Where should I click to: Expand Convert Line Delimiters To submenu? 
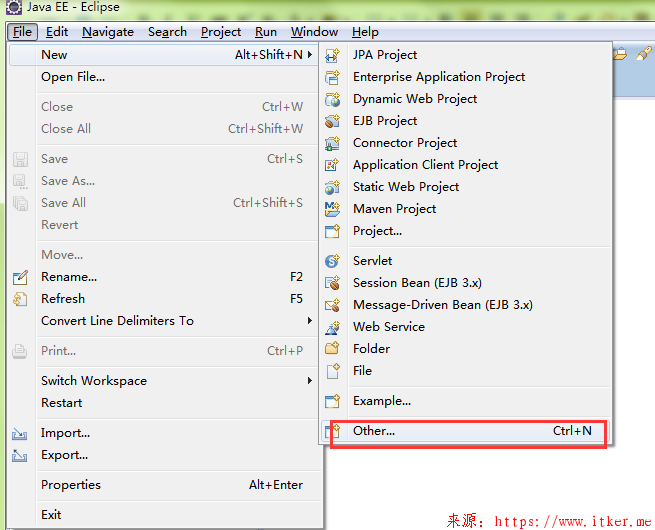coord(310,320)
